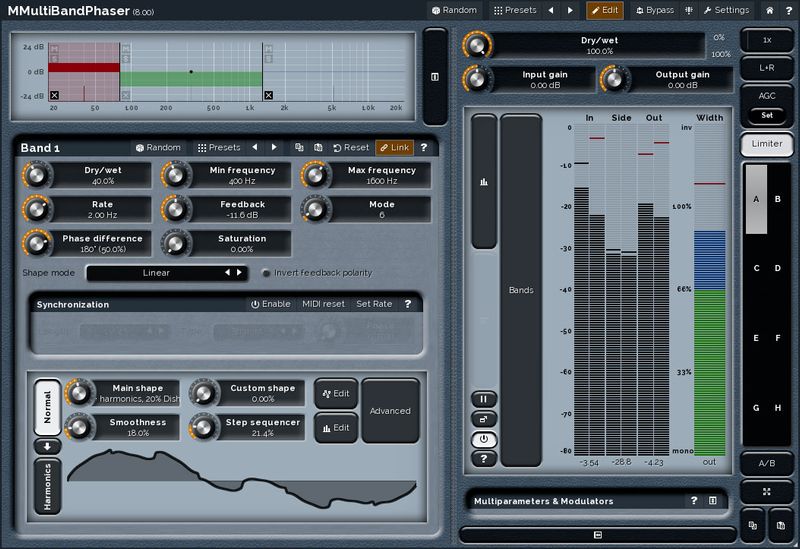Image resolution: width=800 pixels, height=549 pixels.
Task: Select previous Band 1 preset arrow
Action: pos(255,147)
